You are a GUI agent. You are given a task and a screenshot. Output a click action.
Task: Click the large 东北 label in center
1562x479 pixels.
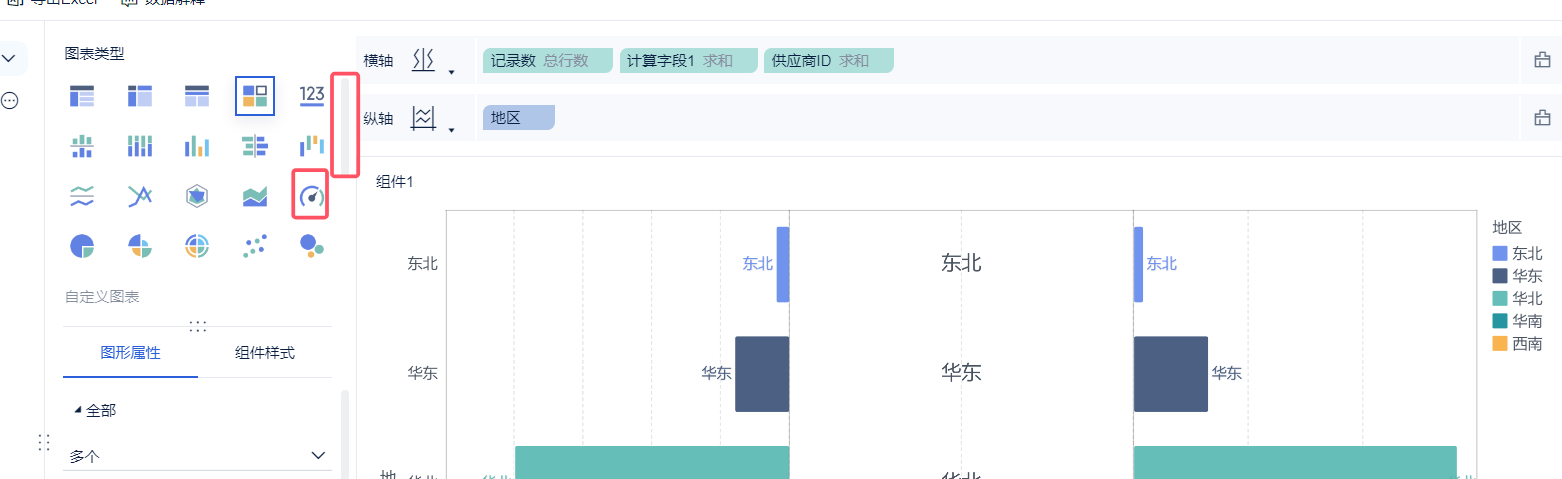pos(961,263)
